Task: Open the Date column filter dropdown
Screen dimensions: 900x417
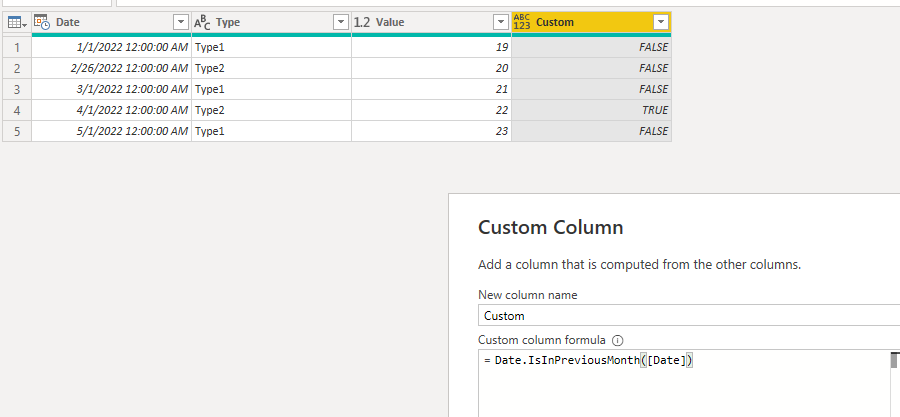Action: point(181,22)
